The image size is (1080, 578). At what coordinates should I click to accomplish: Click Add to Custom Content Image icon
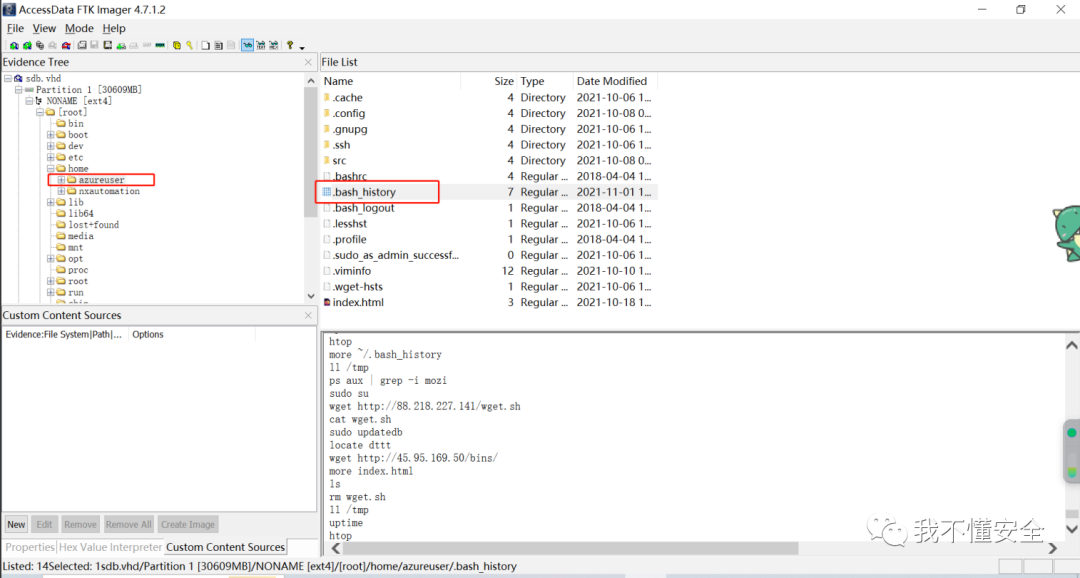coord(121,45)
